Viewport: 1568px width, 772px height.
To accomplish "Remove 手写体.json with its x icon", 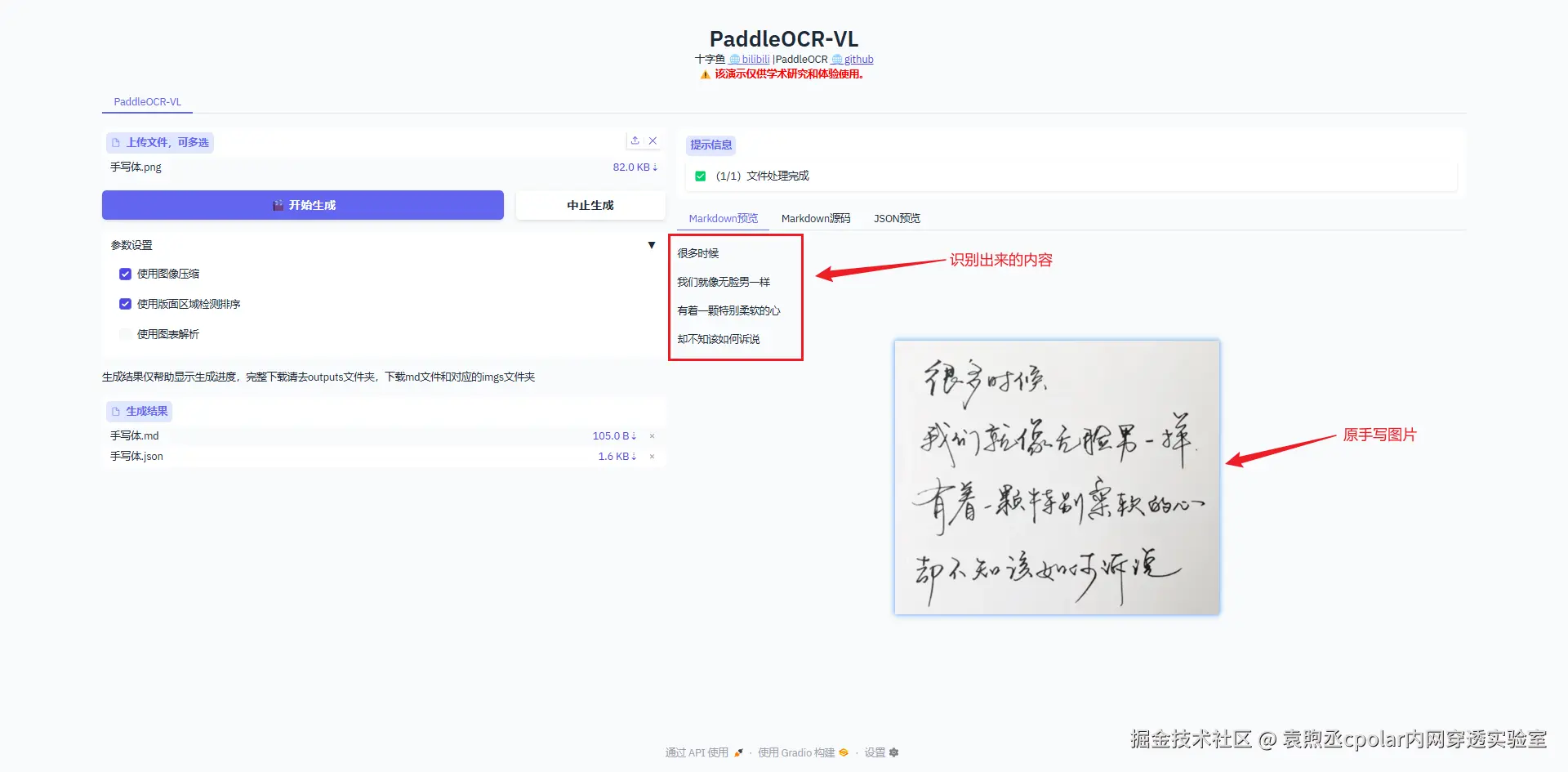I will click(652, 457).
